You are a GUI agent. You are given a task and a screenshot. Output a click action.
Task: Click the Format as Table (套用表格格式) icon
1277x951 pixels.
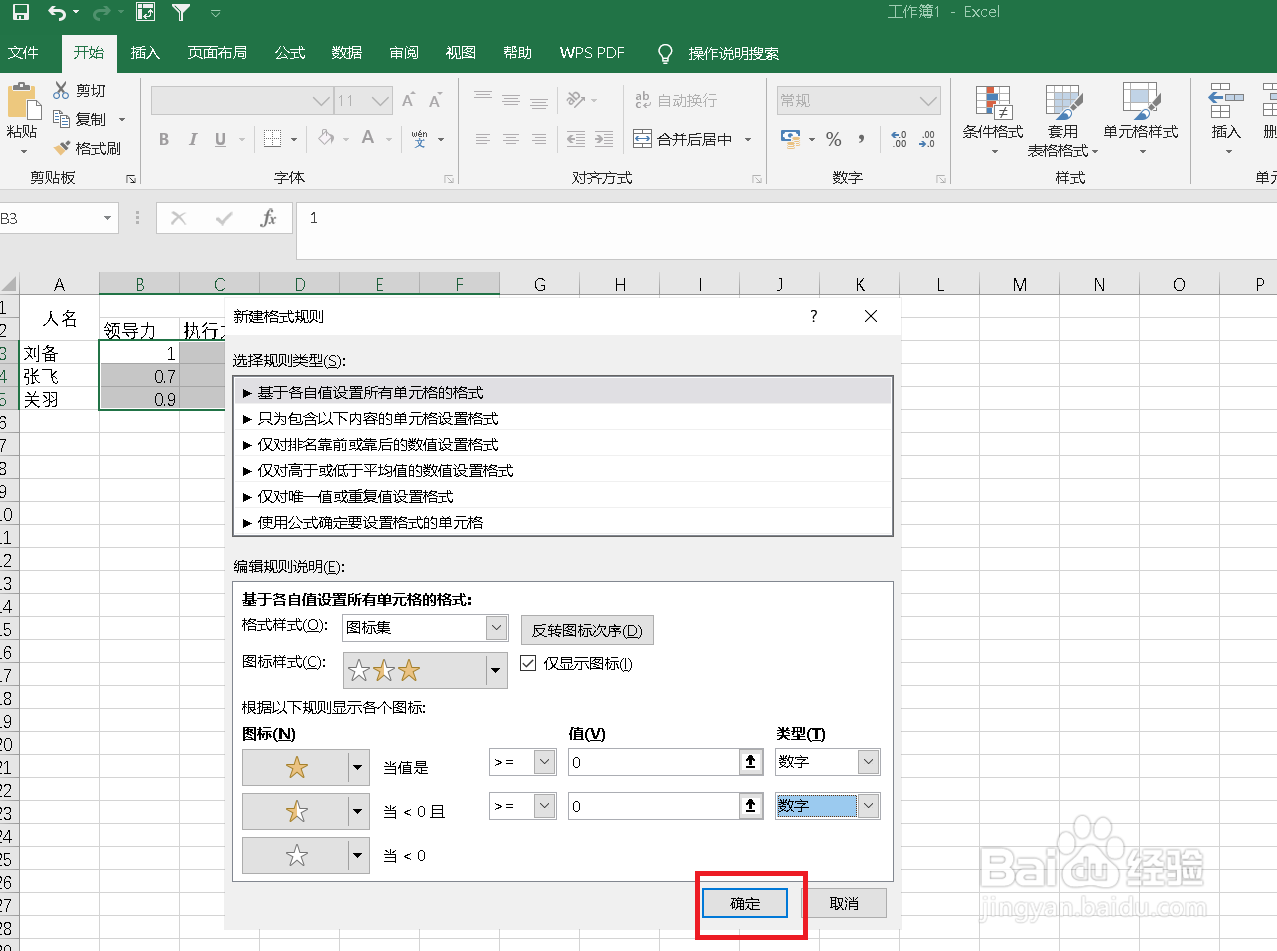(1063, 115)
